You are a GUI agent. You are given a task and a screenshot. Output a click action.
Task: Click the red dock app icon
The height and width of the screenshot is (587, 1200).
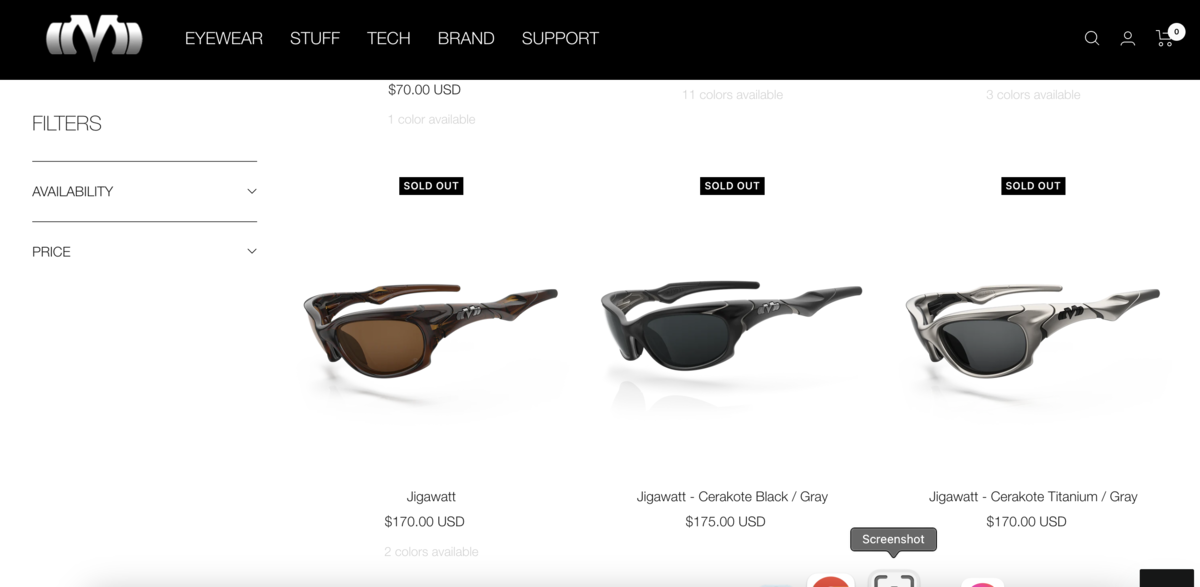(x=830, y=581)
